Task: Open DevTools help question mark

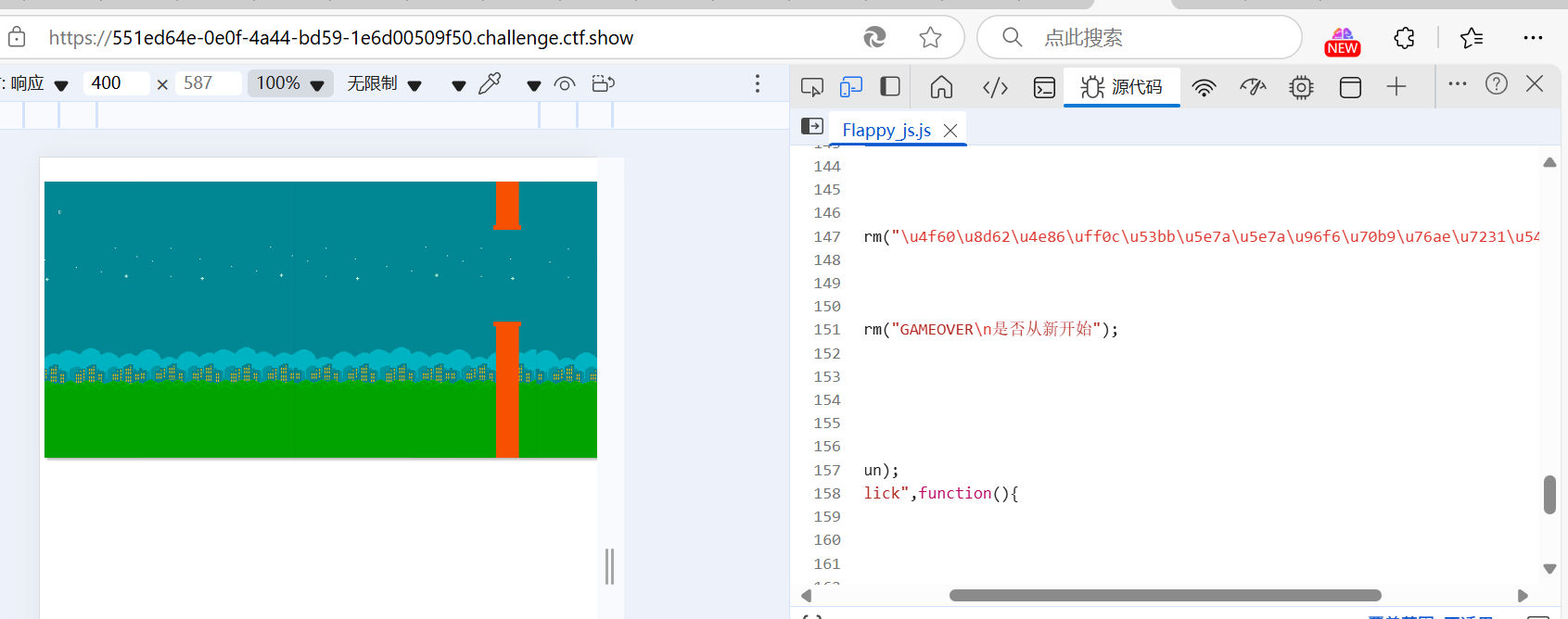Action: click(x=1496, y=83)
